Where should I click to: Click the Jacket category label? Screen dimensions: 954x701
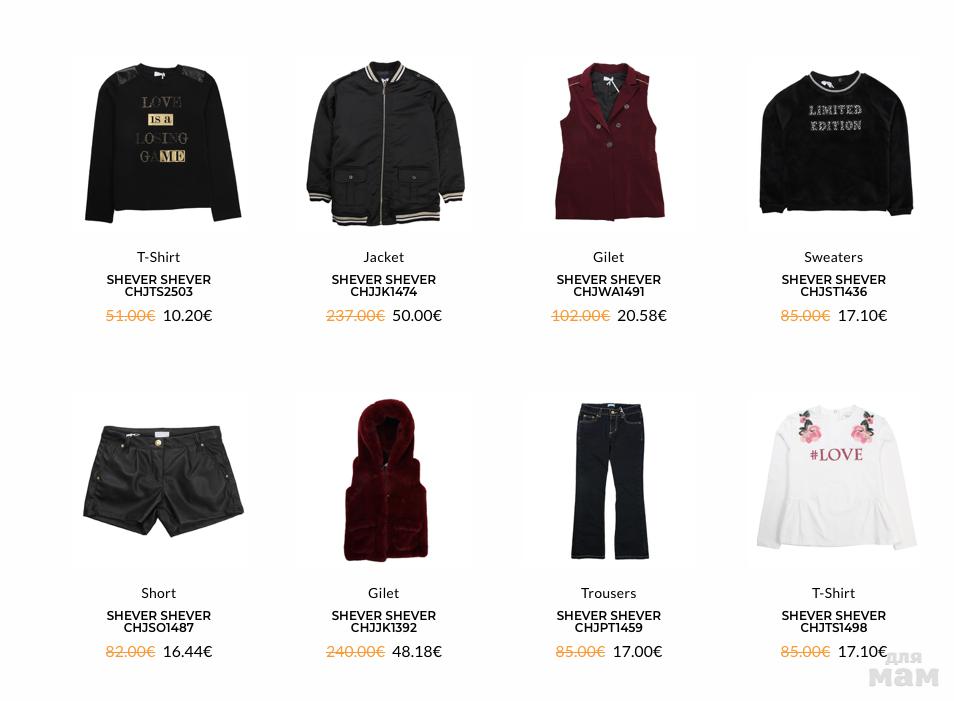point(384,257)
